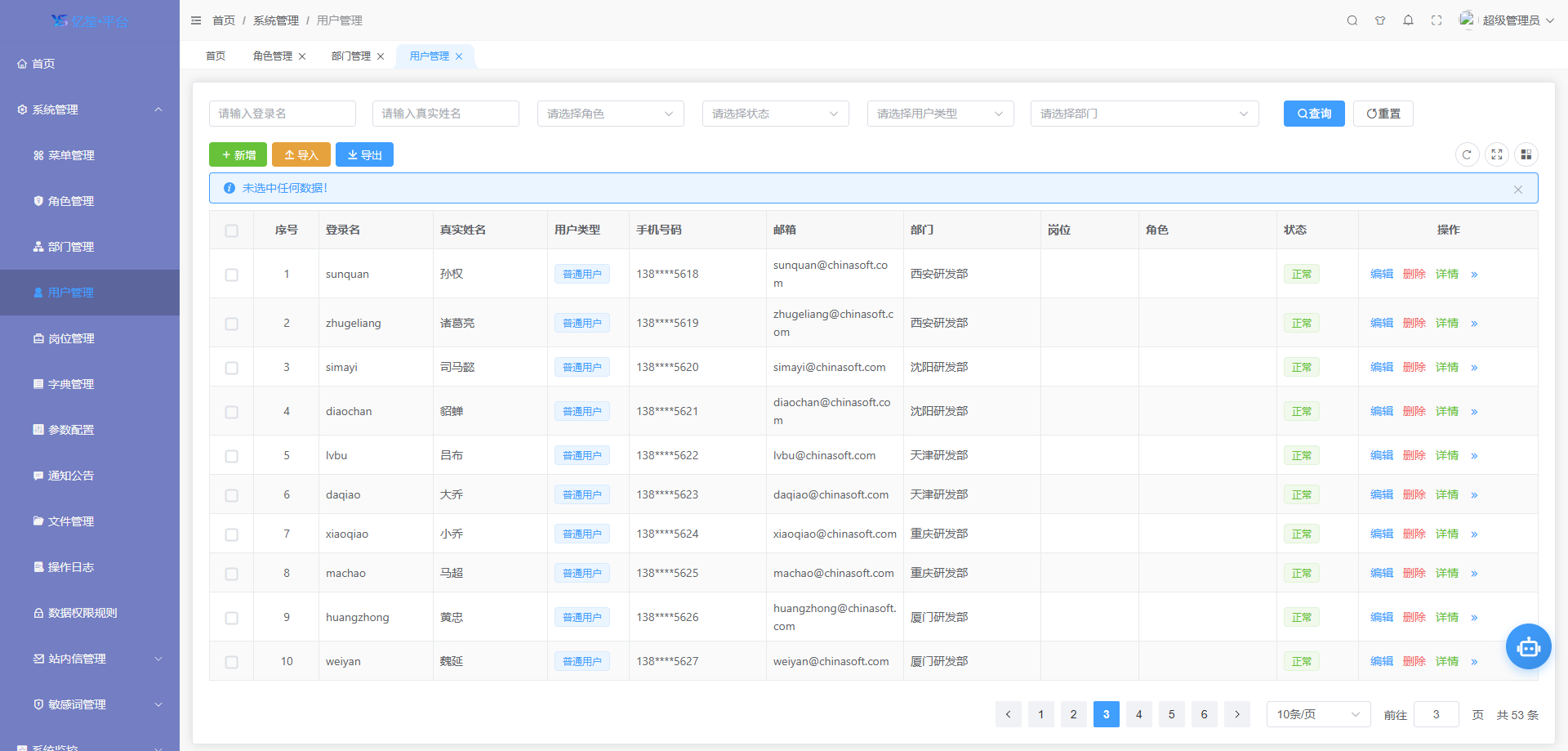The image size is (1568, 751).
Task: Open 通知公告 in sidebar
Action: [x=90, y=476]
